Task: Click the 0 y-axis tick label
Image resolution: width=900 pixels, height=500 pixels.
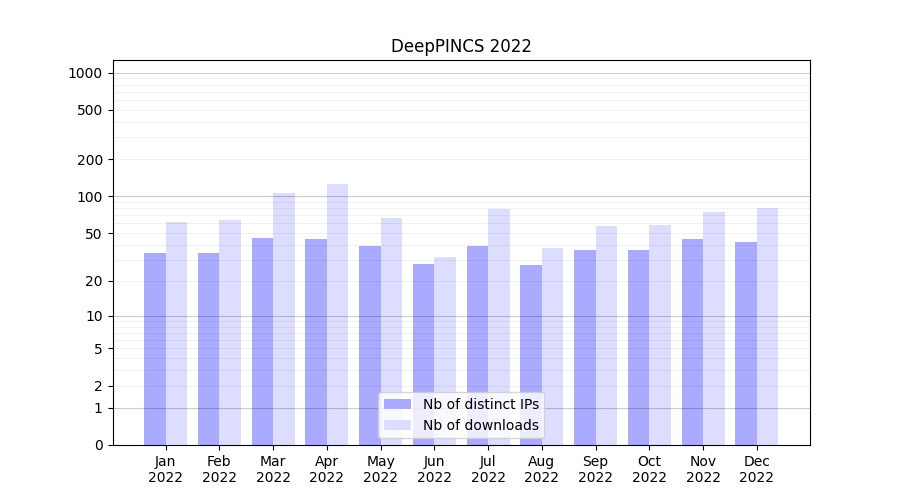Action: (98, 445)
